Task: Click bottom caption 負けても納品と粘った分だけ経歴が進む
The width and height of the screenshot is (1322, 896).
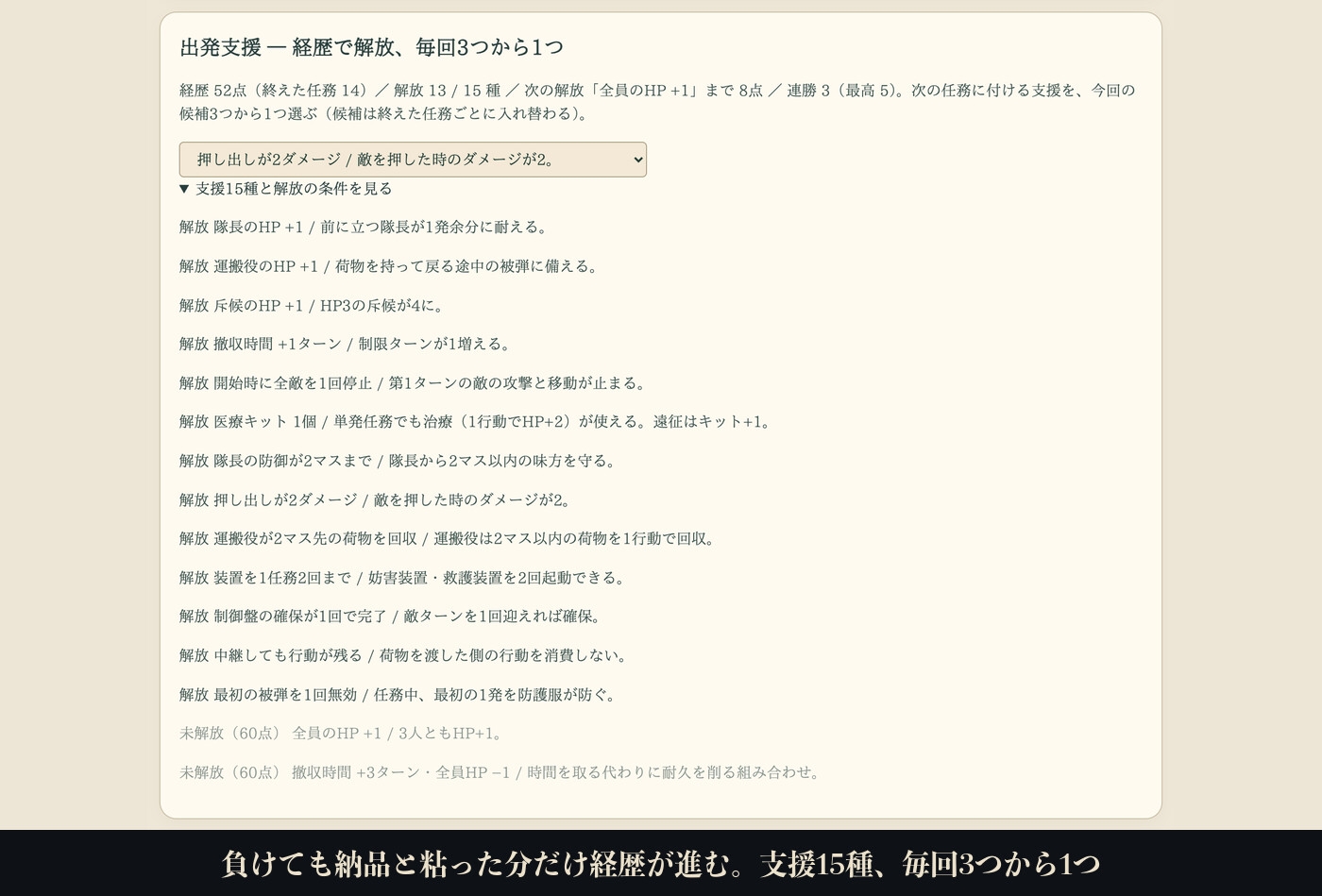Action: coord(661,864)
